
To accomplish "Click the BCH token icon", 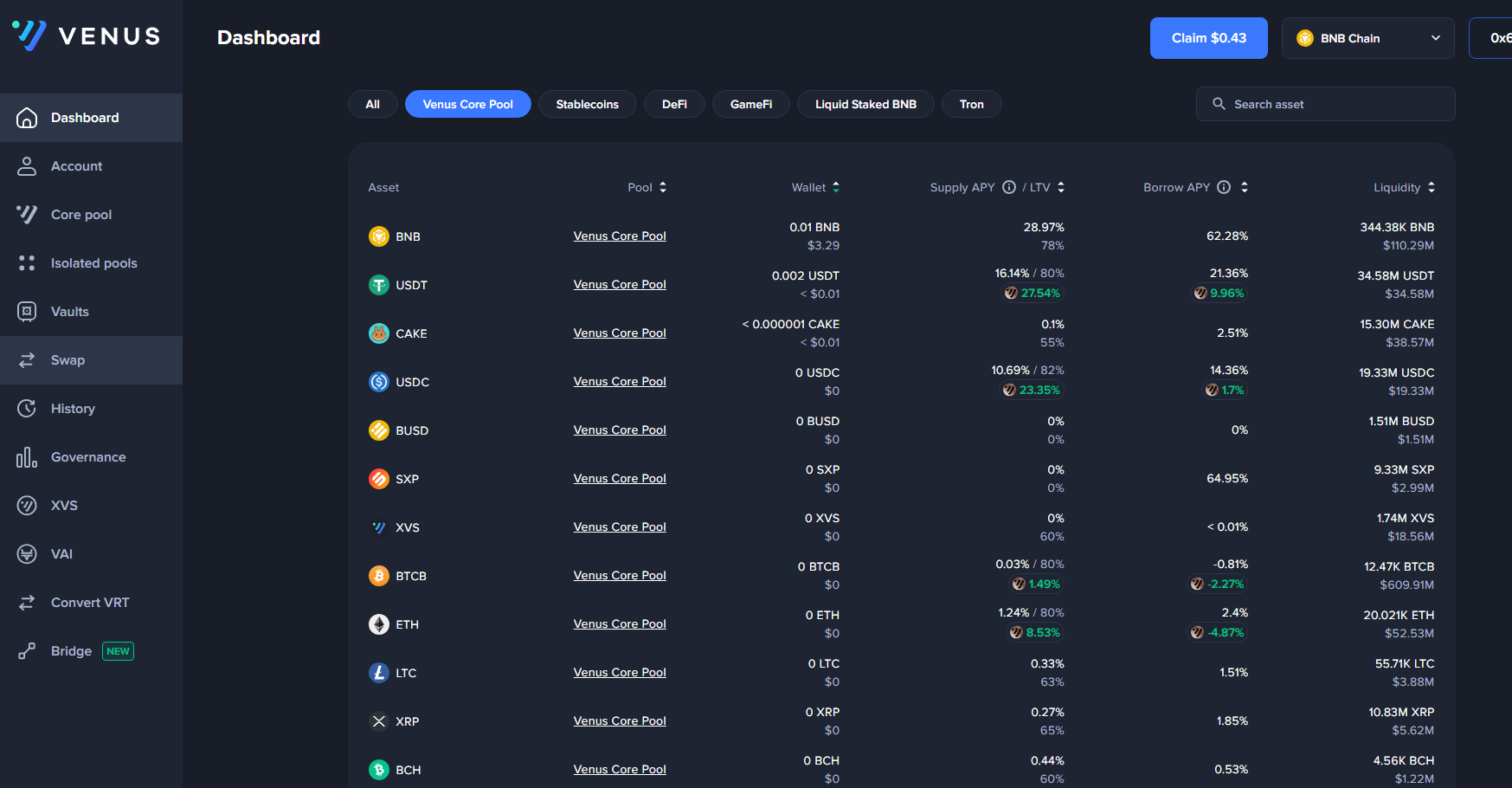I will [379, 770].
